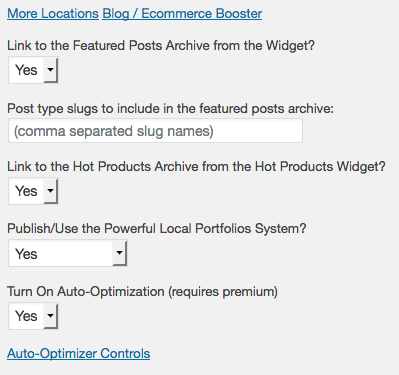Expand the Hot Products Archive Yes dropdown
The width and height of the screenshot is (399, 375).
pos(33,191)
